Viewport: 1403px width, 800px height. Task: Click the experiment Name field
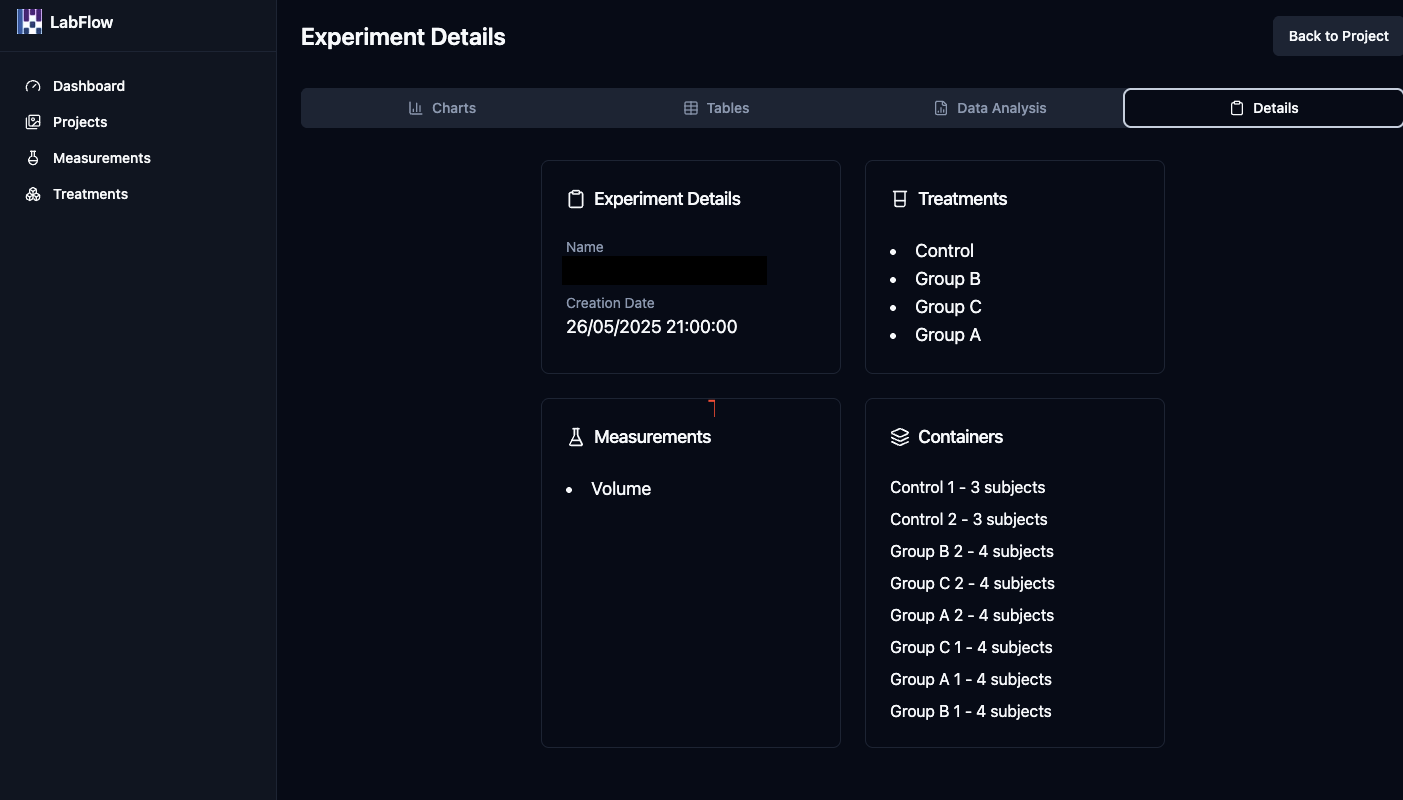click(x=664, y=270)
